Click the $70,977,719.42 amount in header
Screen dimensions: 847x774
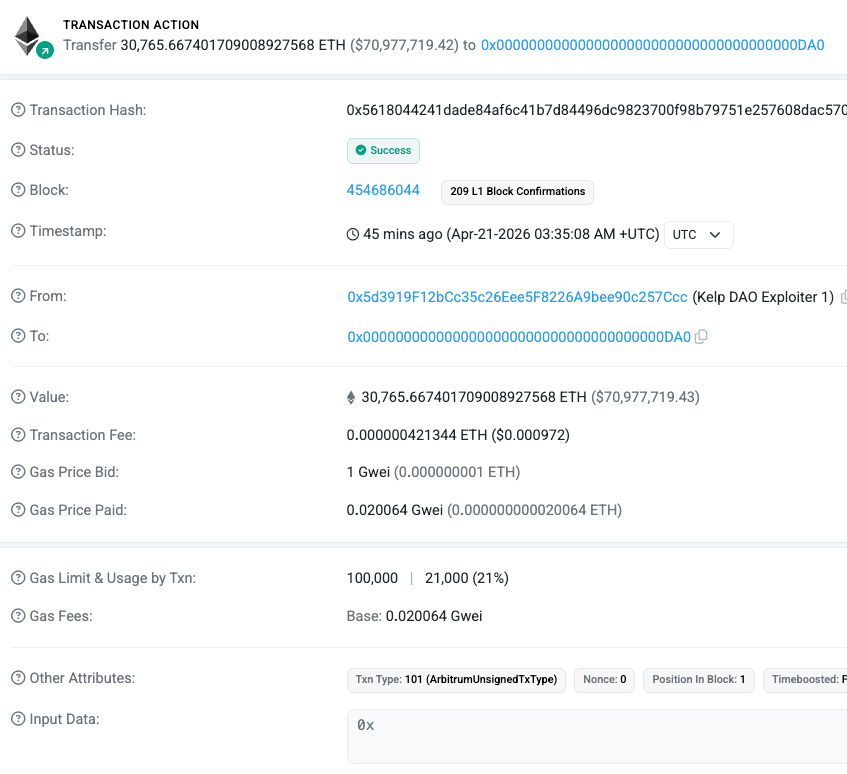[404, 45]
